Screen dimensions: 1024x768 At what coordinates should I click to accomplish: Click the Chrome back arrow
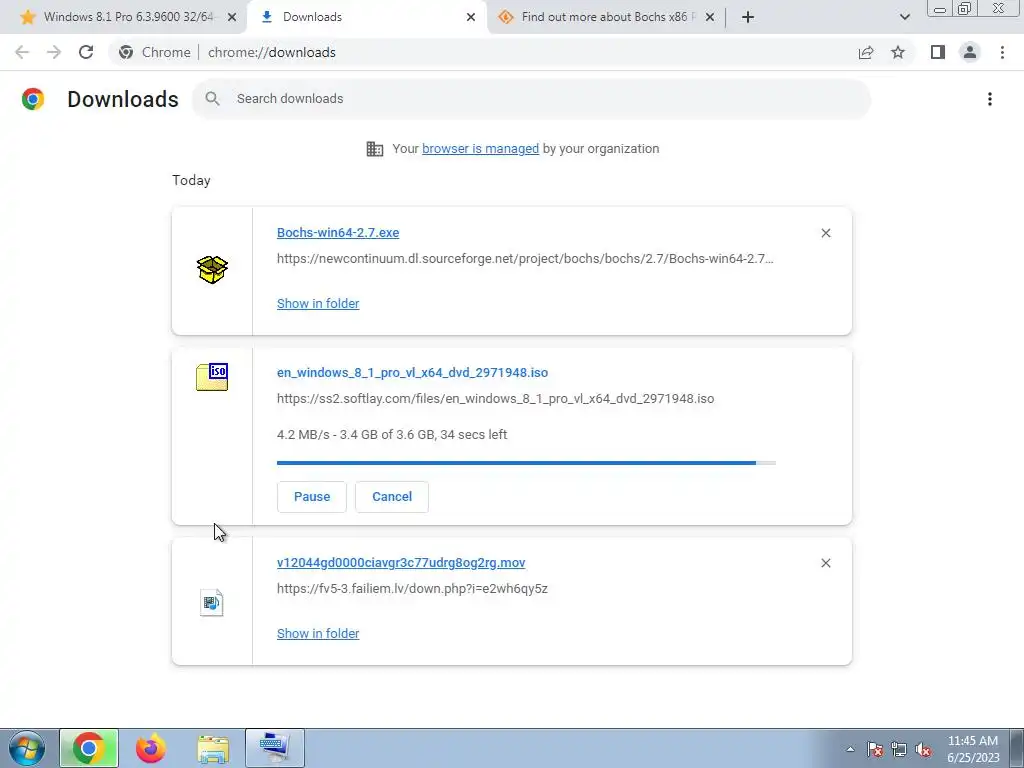click(x=22, y=52)
